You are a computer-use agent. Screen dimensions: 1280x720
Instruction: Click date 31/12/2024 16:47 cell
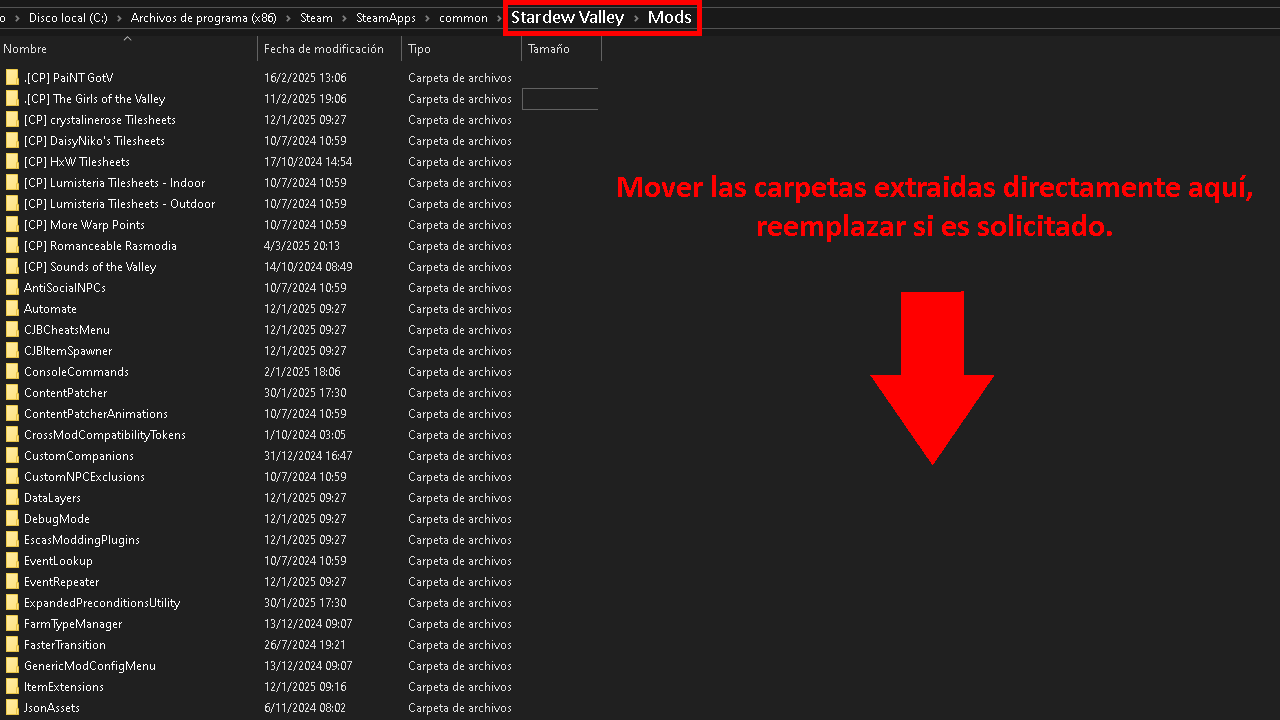(x=308, y=456)
